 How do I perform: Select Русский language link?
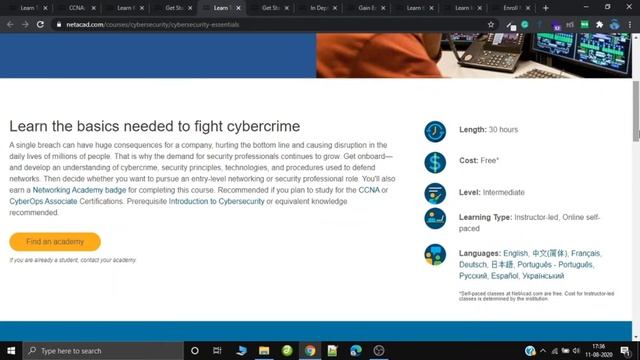(x=473, y=276)
